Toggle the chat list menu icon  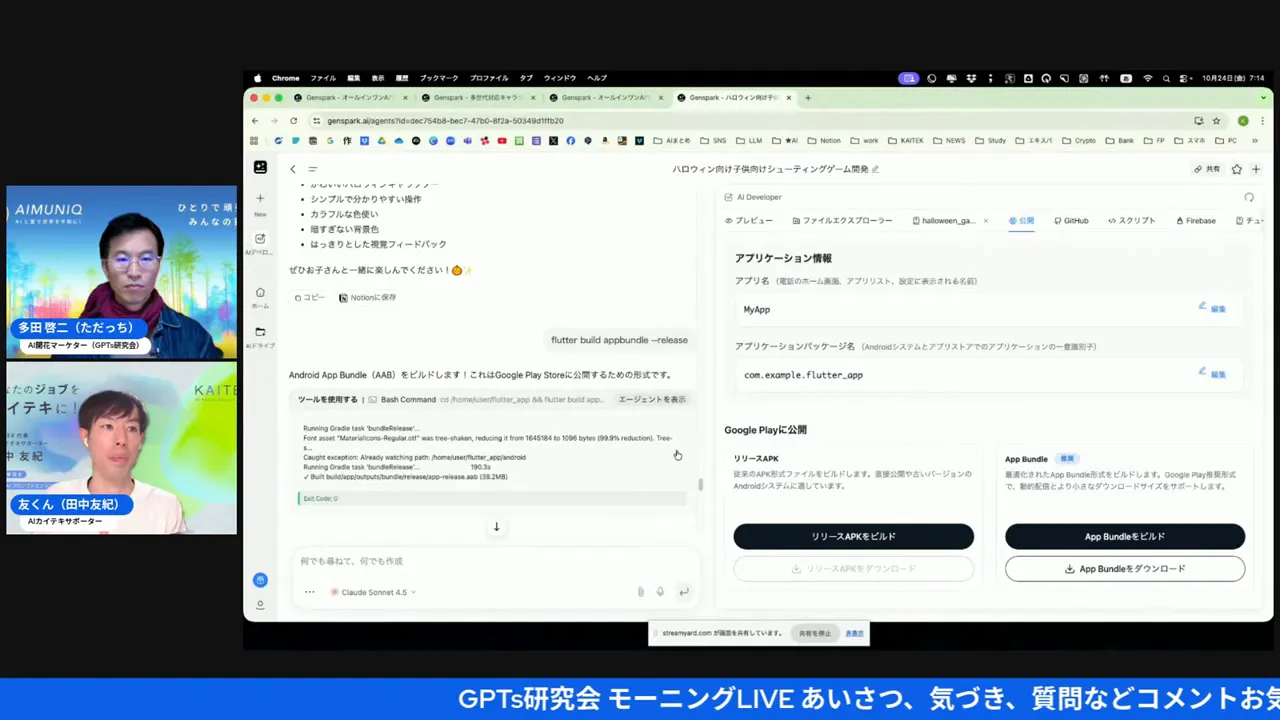[313, 170]
